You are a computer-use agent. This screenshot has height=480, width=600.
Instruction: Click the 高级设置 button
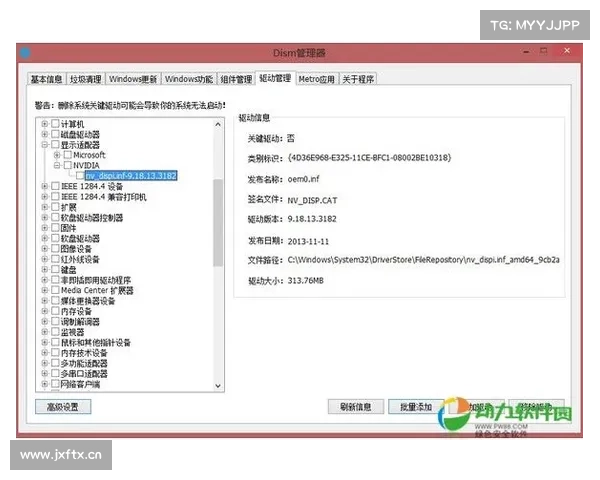[63, 407]
